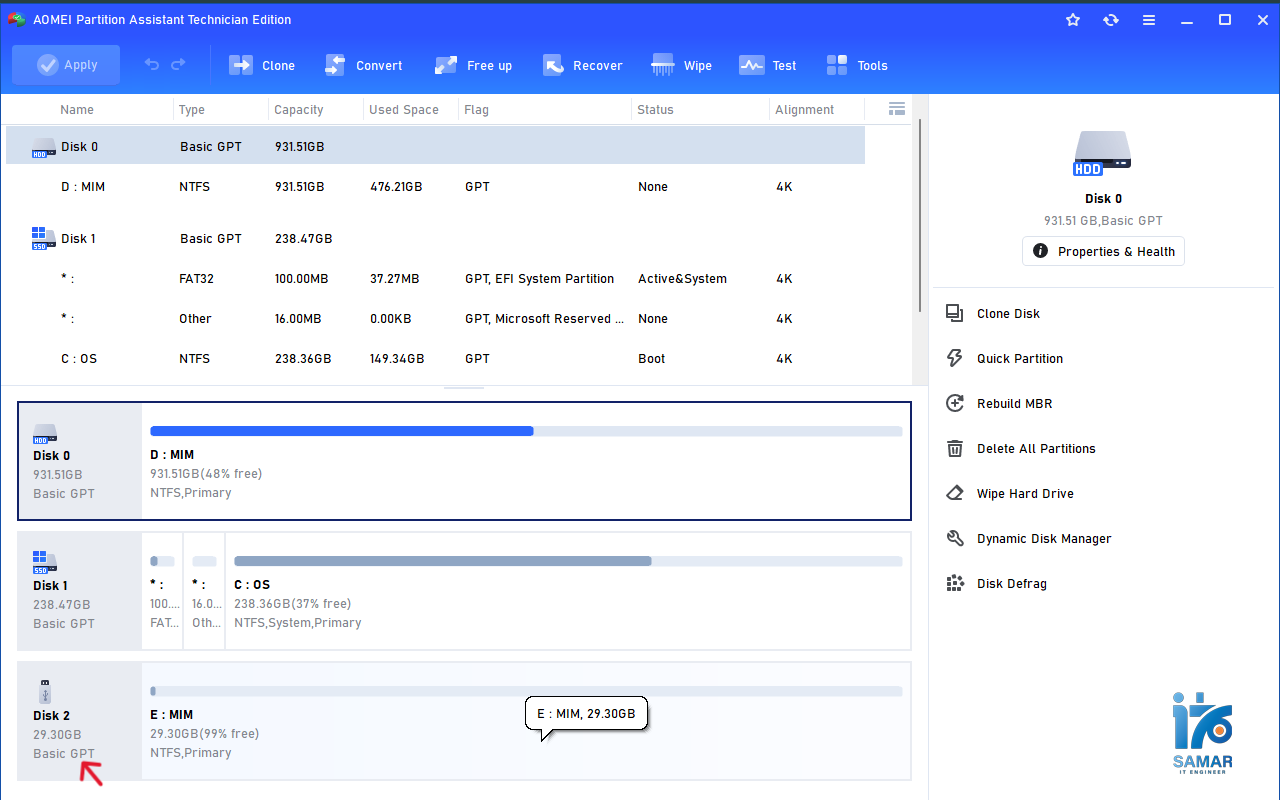The width and height of the screenshot is (1280, 800).
Task: Click the Capacity column header
Action: tap(299, 110)
